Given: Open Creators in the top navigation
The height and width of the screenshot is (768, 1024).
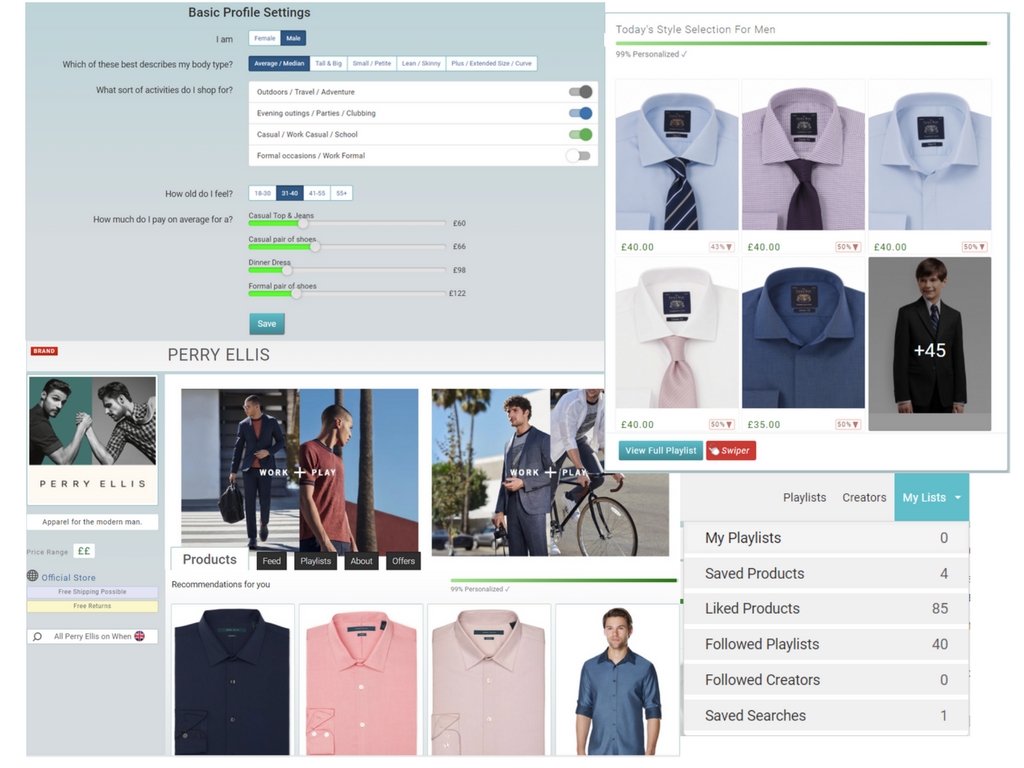Looking at the screenshot, I should (x=864, y=498).
